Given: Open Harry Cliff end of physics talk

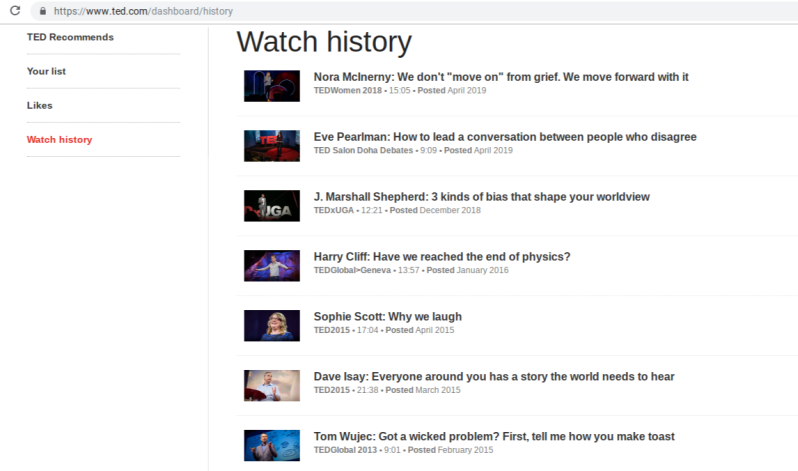Looking at the screenshot, I should (x=442, y=257).
